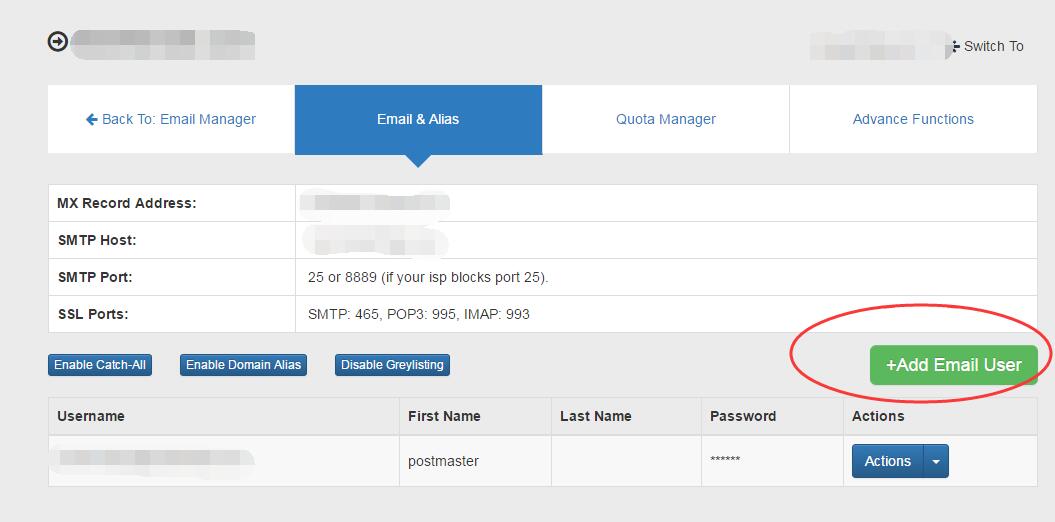Image resolution: width=1055 pixels, height=522 pixels.
Task: Click the Switch To sitemap icon
Action: click(x=955, y=46)
